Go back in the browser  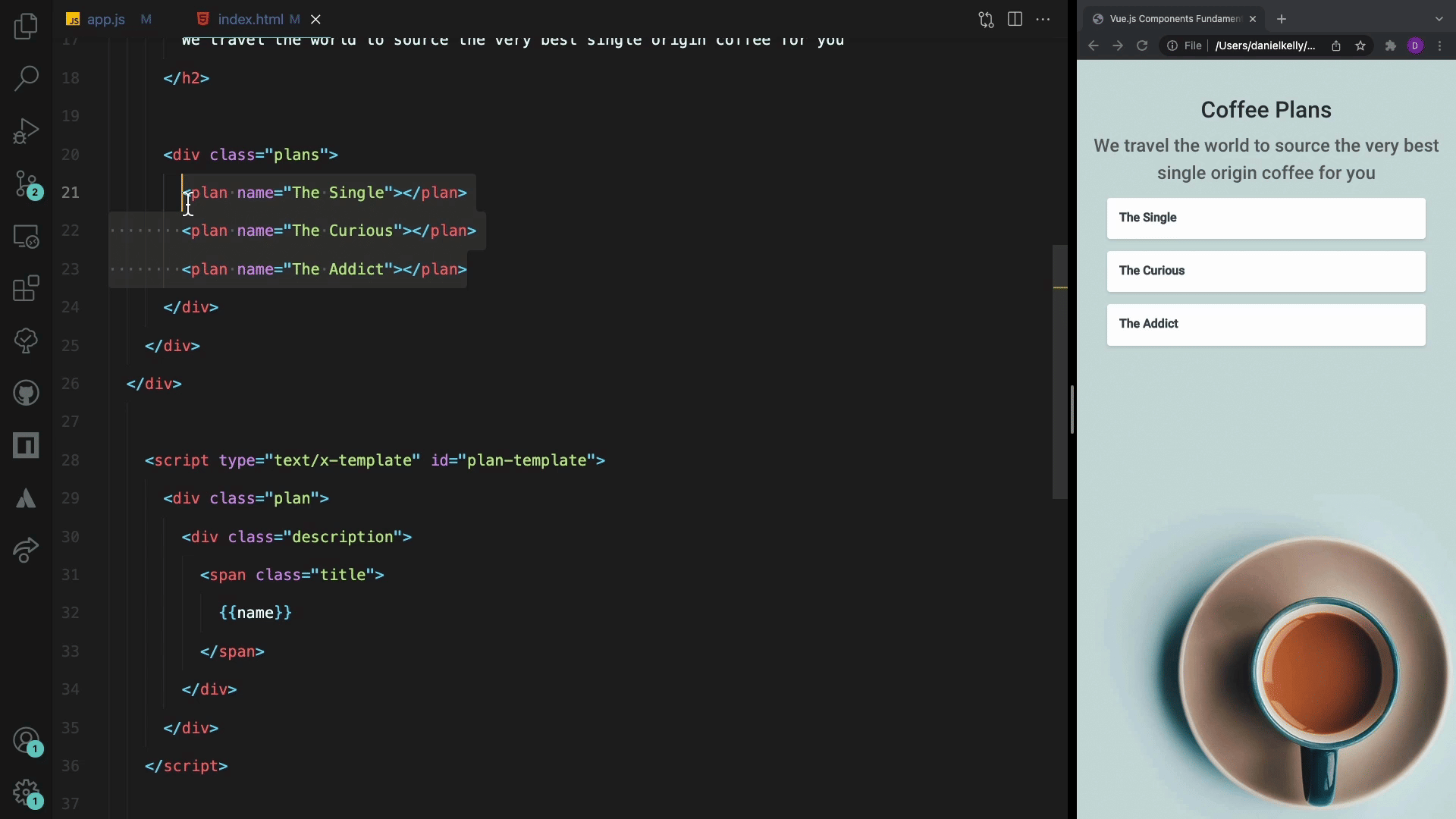[x=1093, y=45]
